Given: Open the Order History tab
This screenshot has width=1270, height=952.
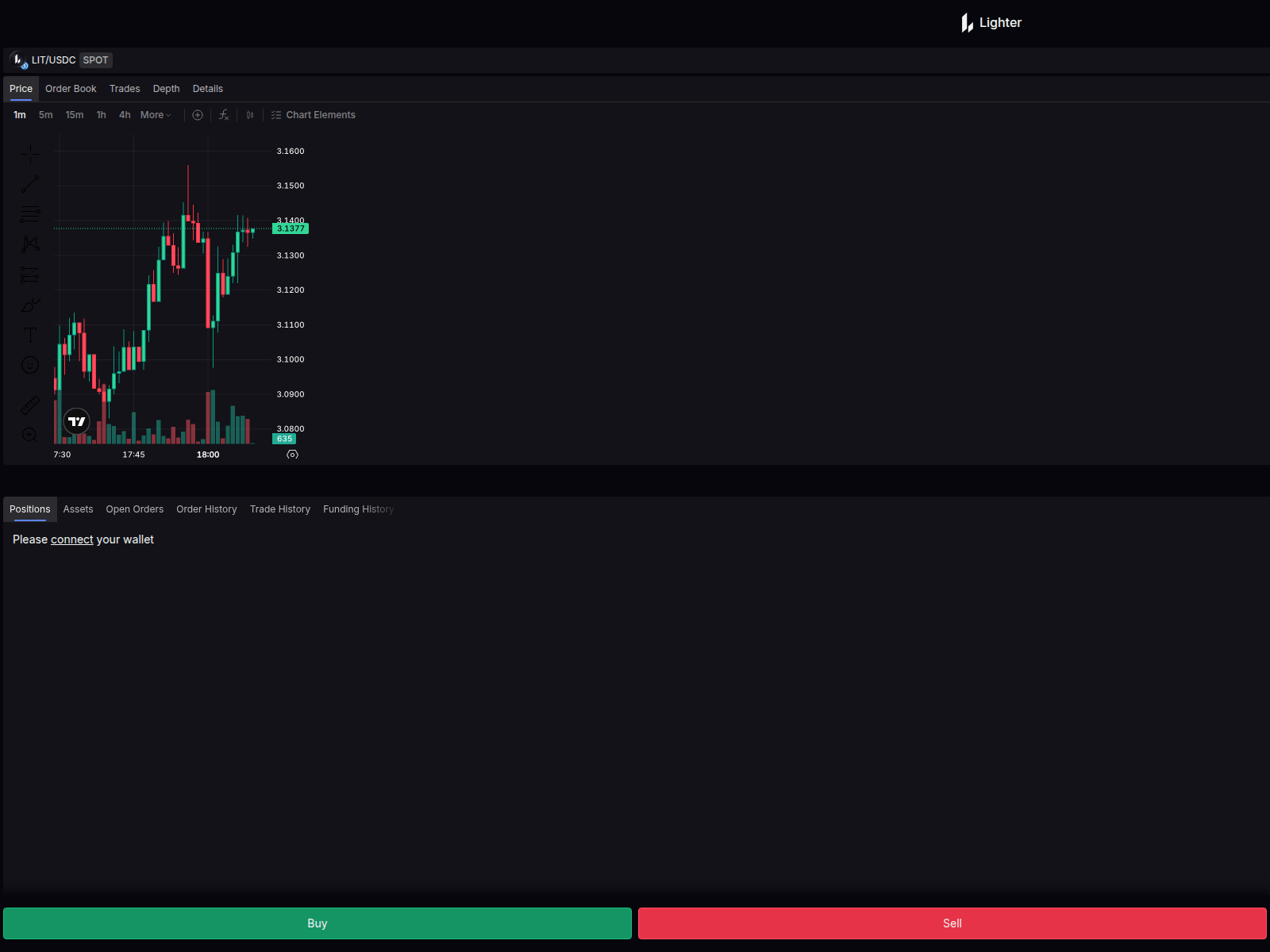Looking at the screenshot, I should (206, 509).
